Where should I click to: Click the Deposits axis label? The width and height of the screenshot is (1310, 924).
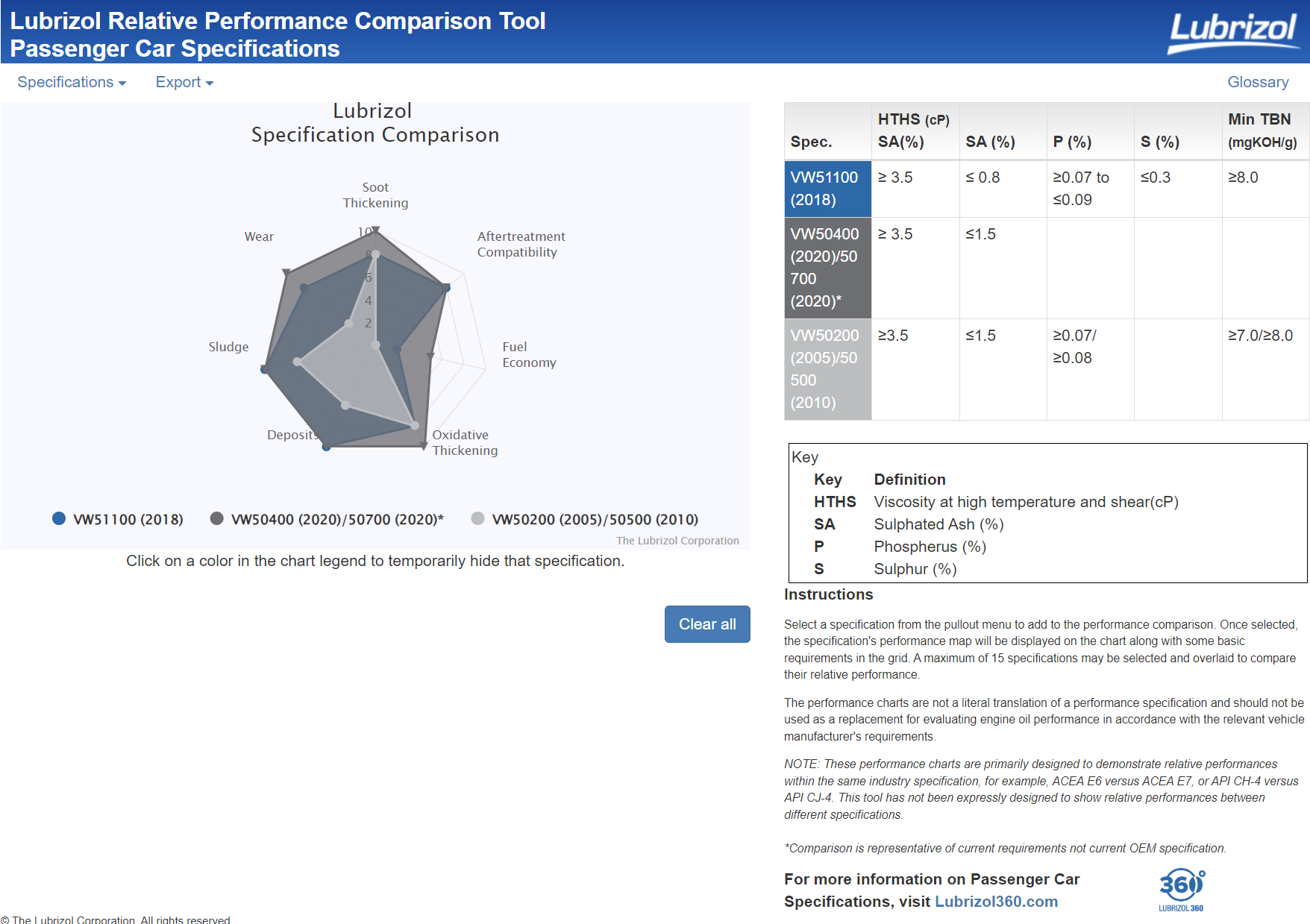point(292,435)
